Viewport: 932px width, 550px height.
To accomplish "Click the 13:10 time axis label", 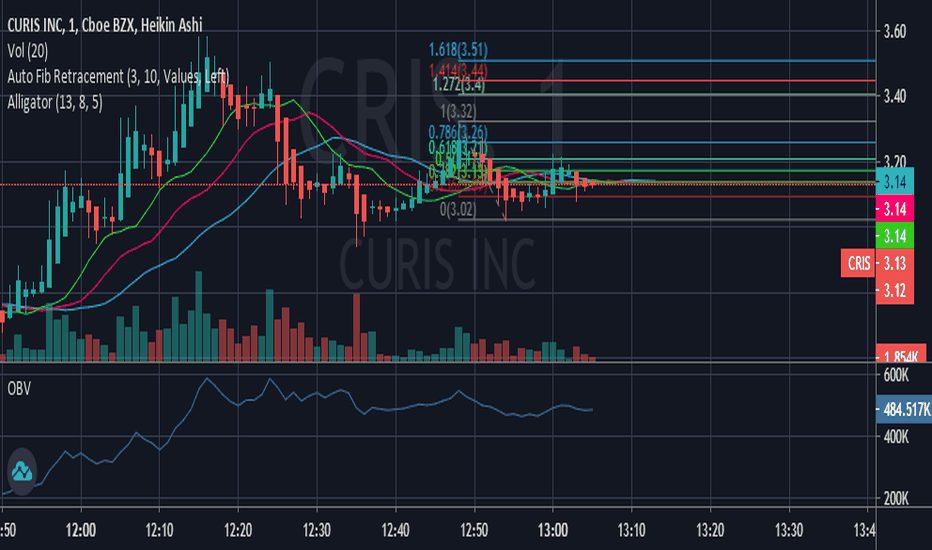I will click(x=631, y=530).
